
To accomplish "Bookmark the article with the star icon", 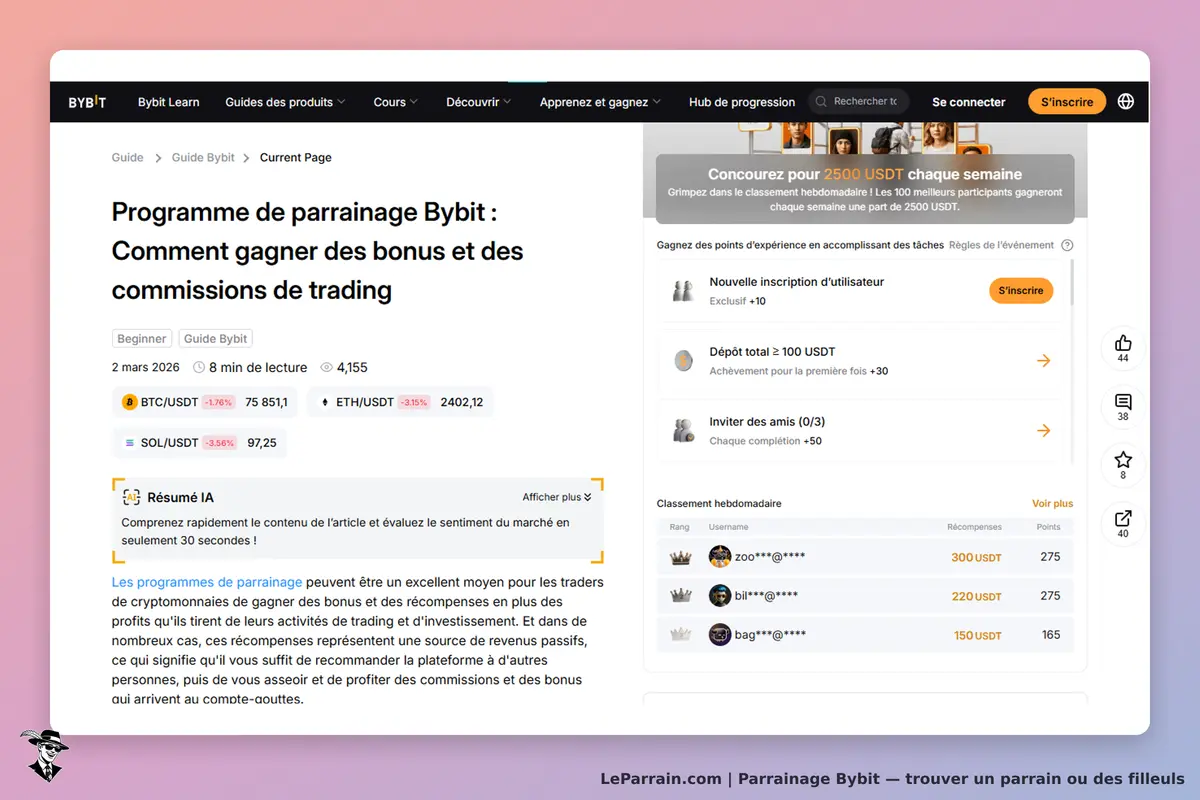I will coord(1123,460).
